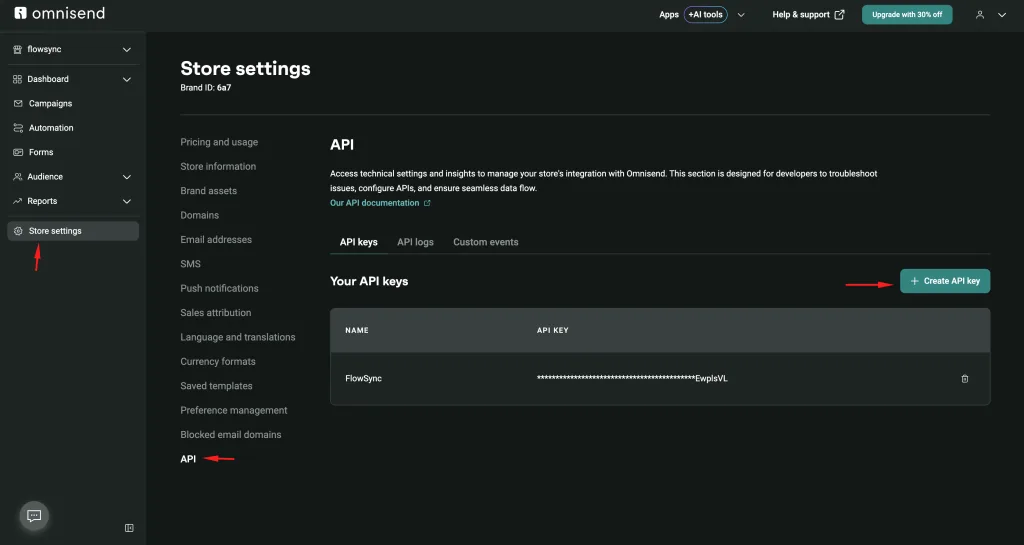Viewport: 1024px width, 545px height.
Task: Go to Currency formats settings
Action: point(217,362)
